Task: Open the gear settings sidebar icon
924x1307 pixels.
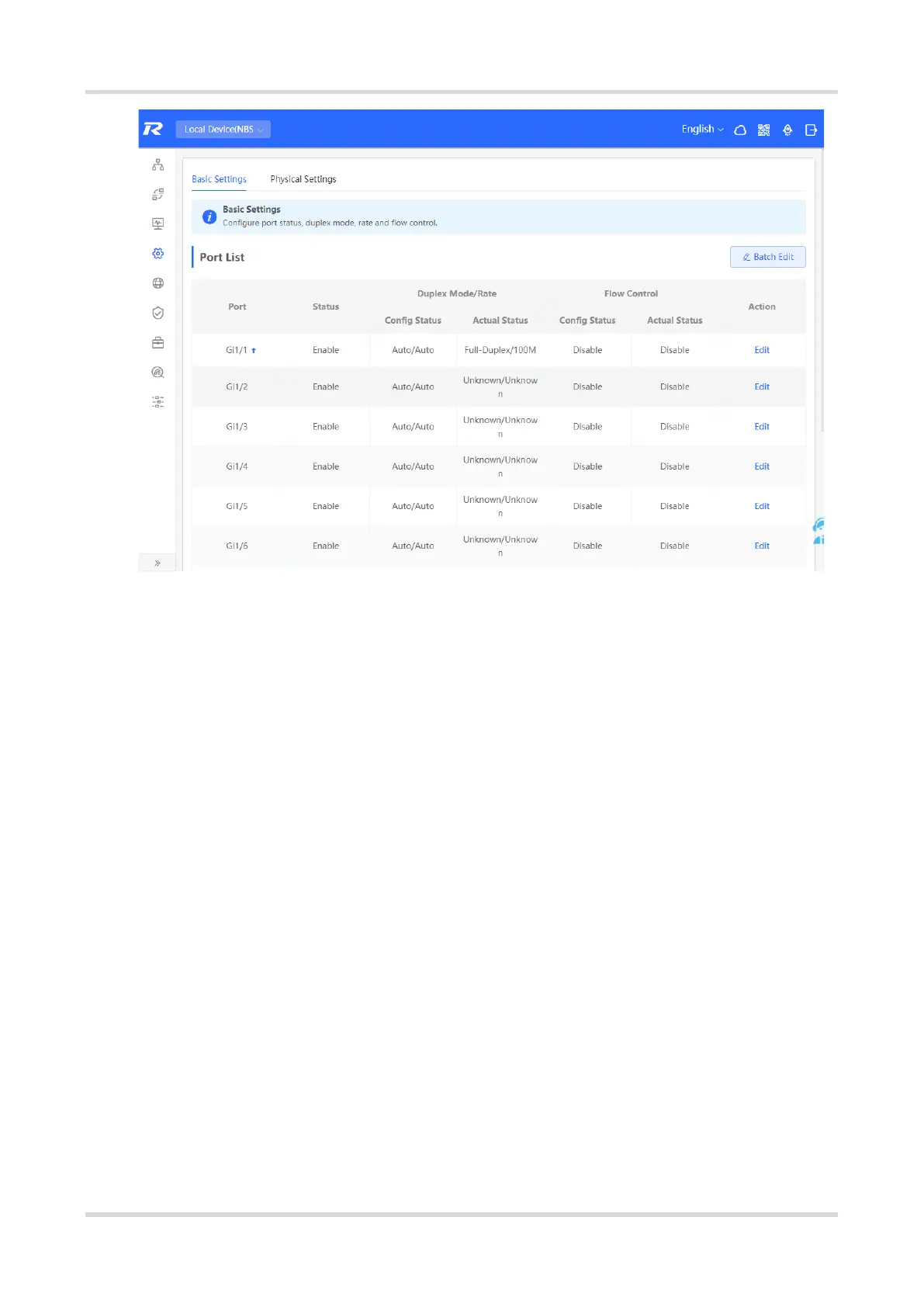Action: point(158,254)
